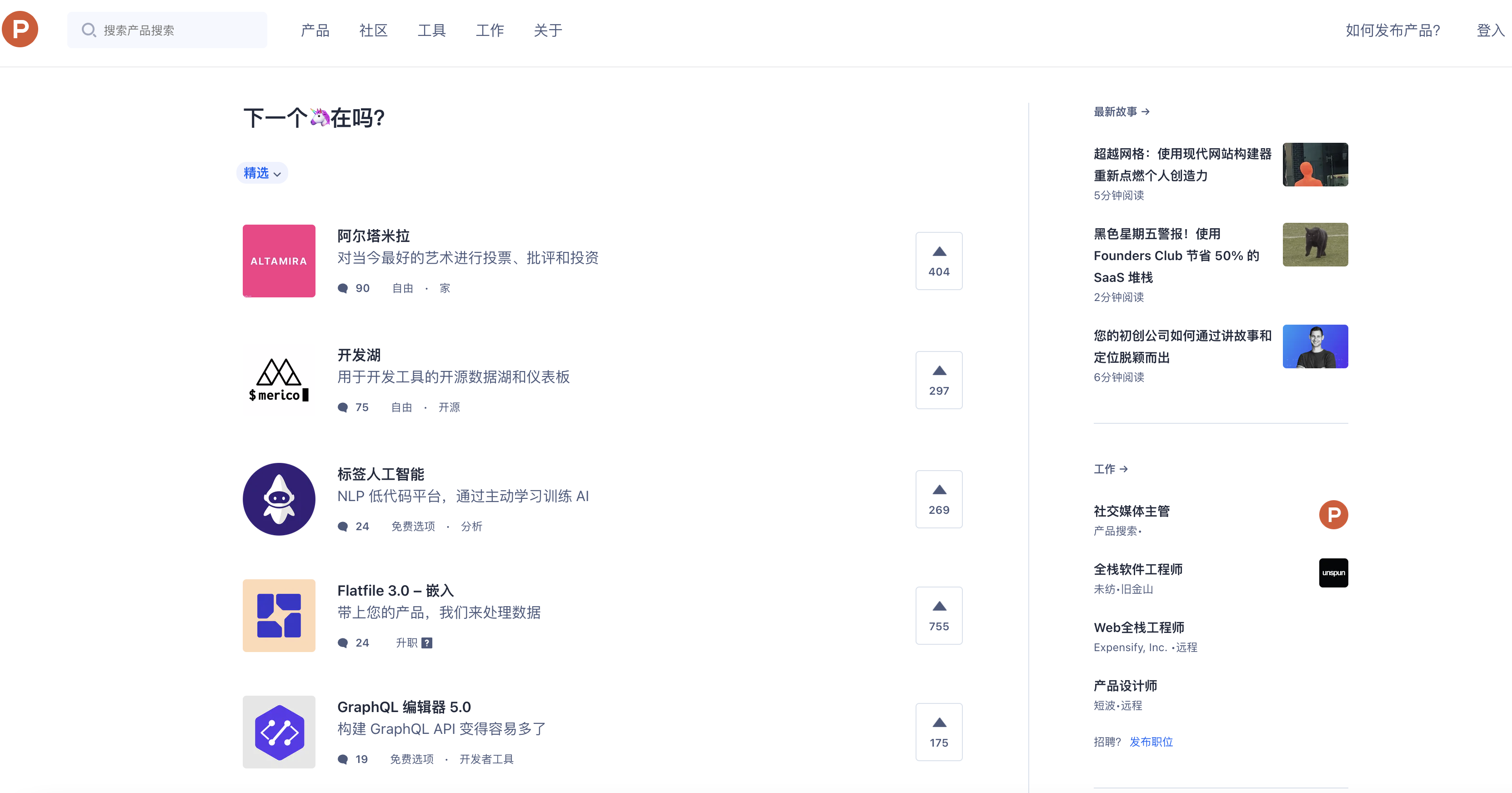1512x793 pixels.
Task: Expand the 精选 filter dropdown
Action: (x=262, y=173)
